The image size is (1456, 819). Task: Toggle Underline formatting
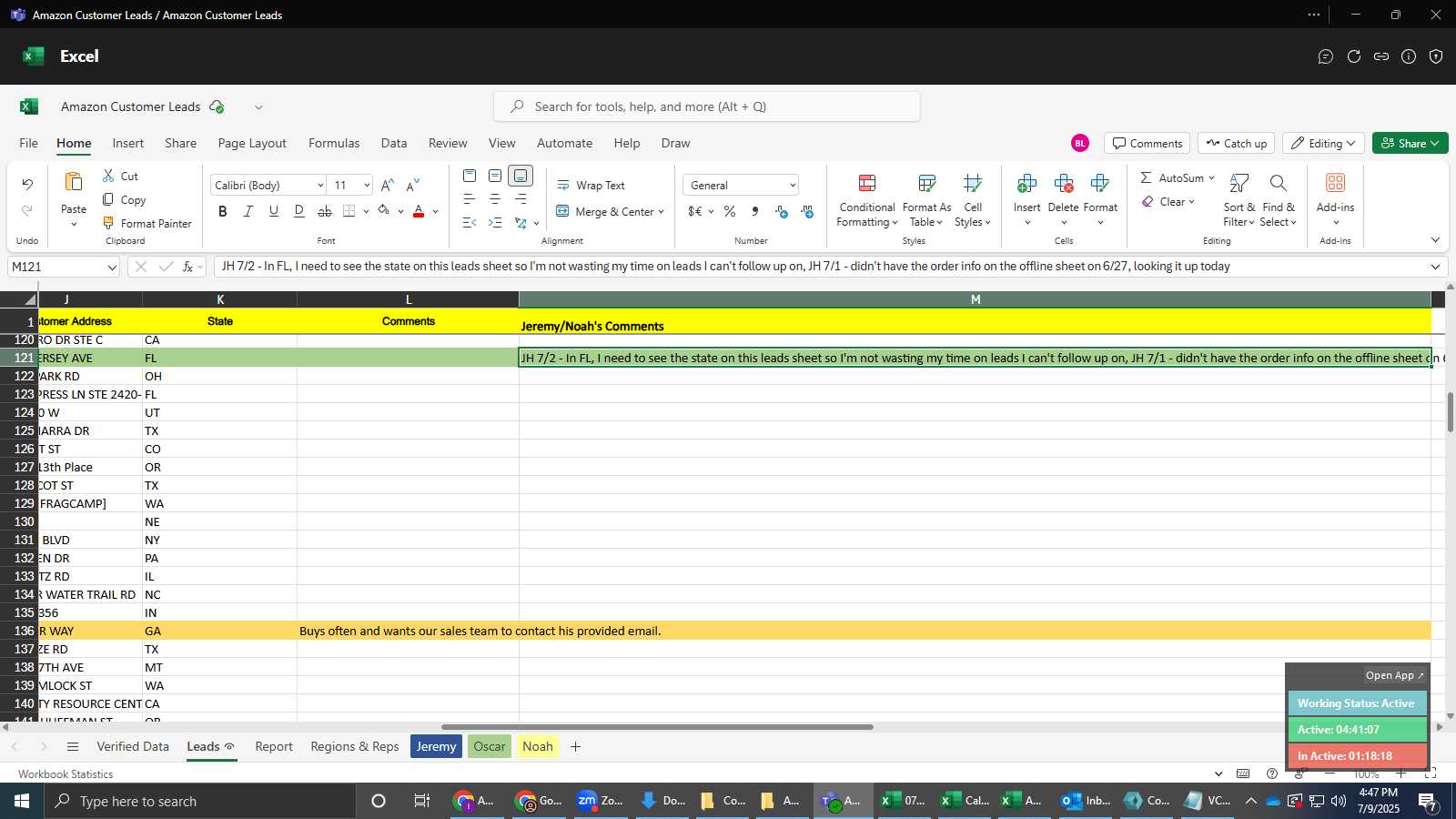coord(273,211)
